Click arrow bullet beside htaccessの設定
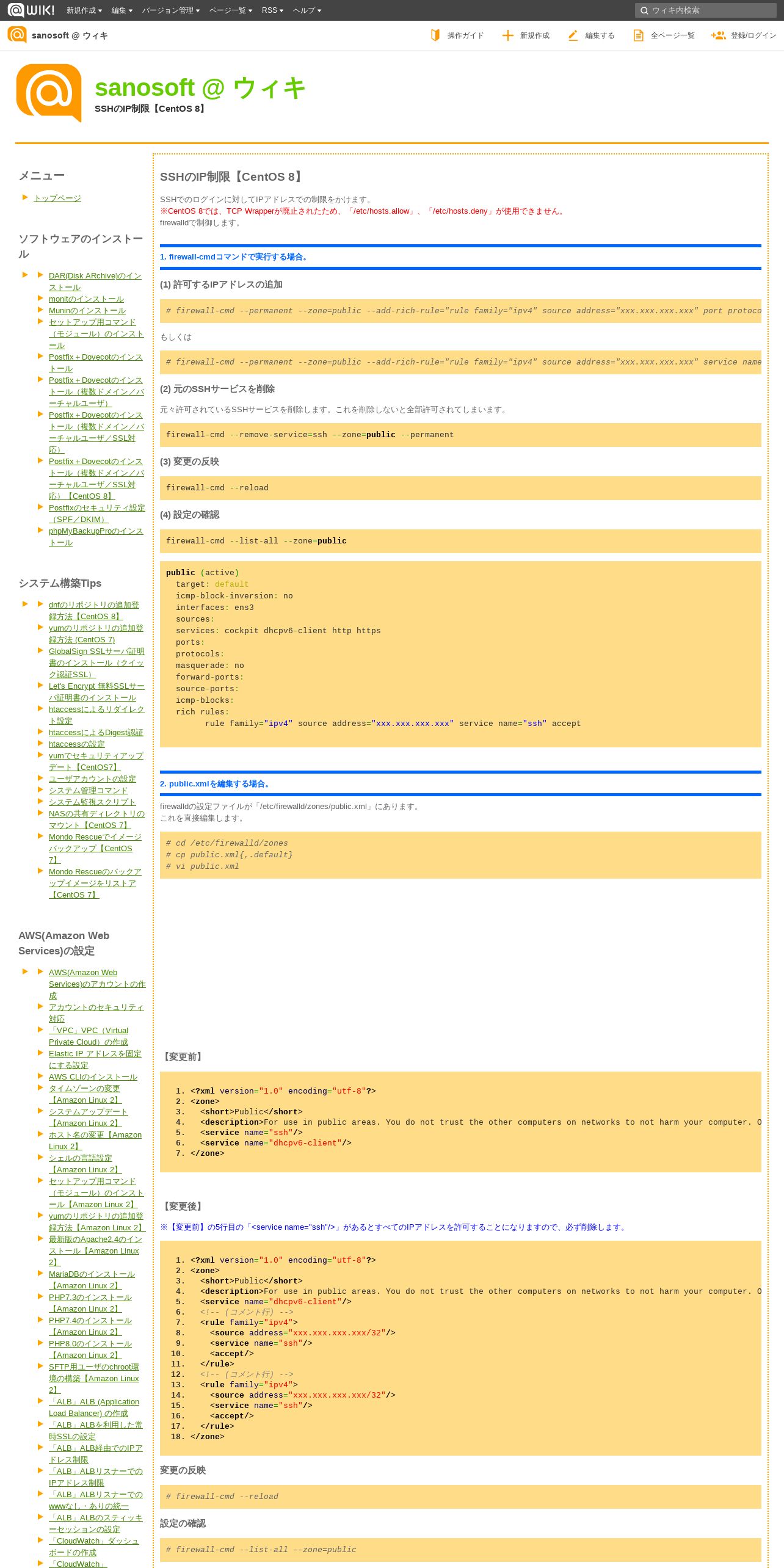The image size is (784, 1568). pos(40,743)
